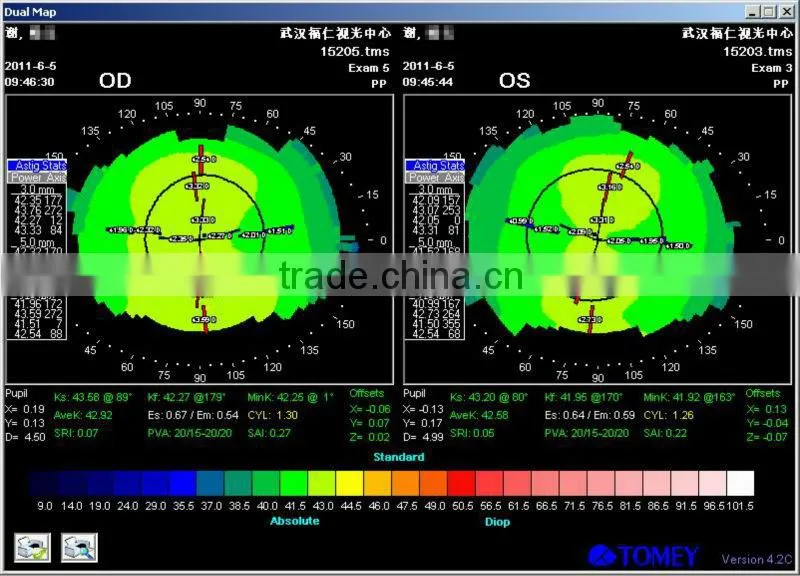Click OD value MinK: 42.25 @ 1°
This screenshot has width=800, height=576.
[290, 397]
